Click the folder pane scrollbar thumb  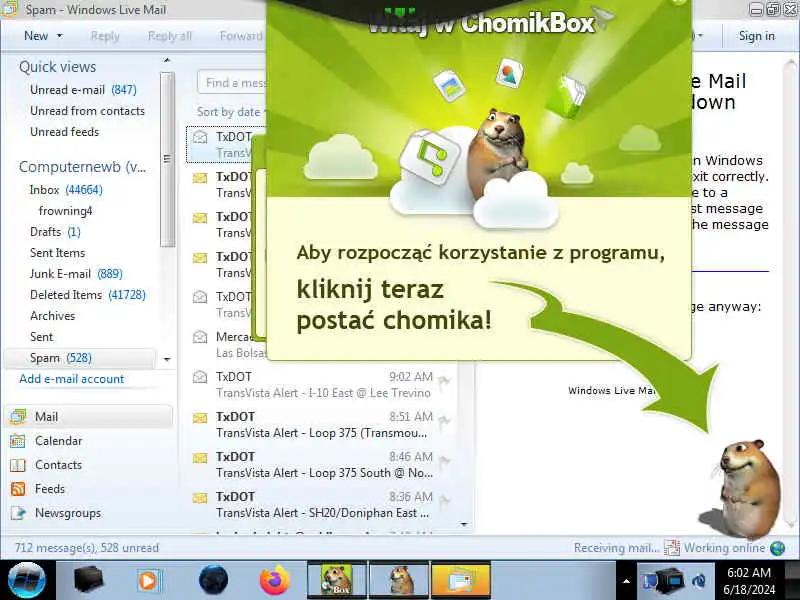click(x=167, y=159)
